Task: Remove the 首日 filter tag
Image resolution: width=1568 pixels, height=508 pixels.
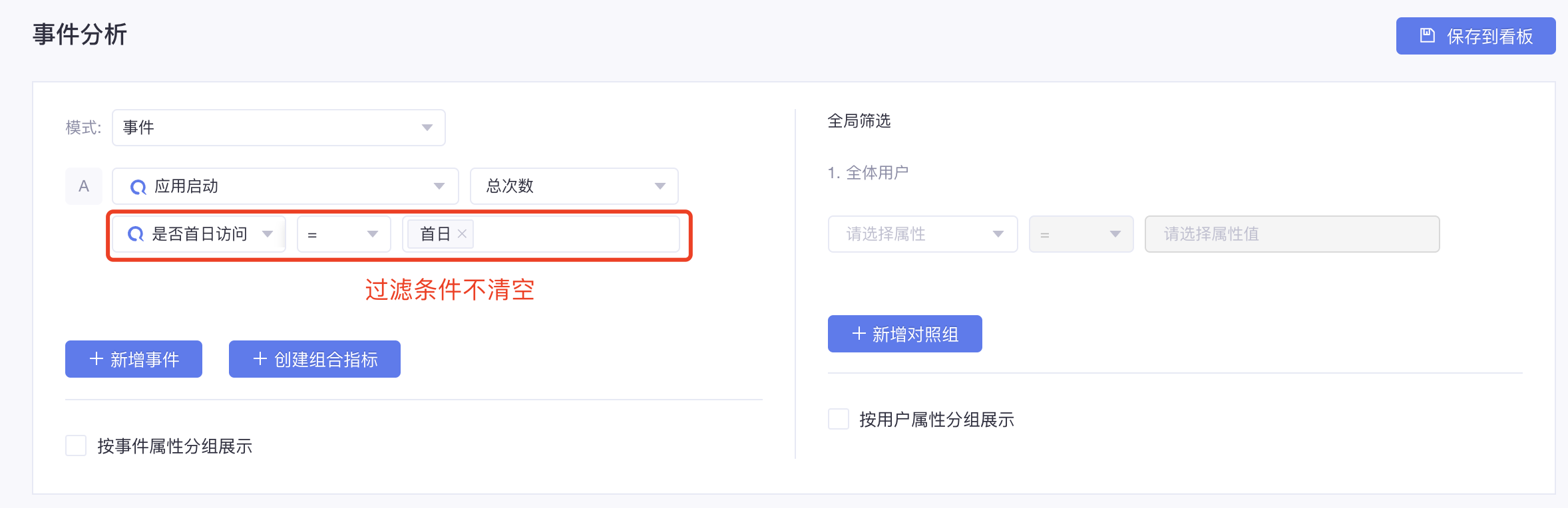Action: click(462, 234)
